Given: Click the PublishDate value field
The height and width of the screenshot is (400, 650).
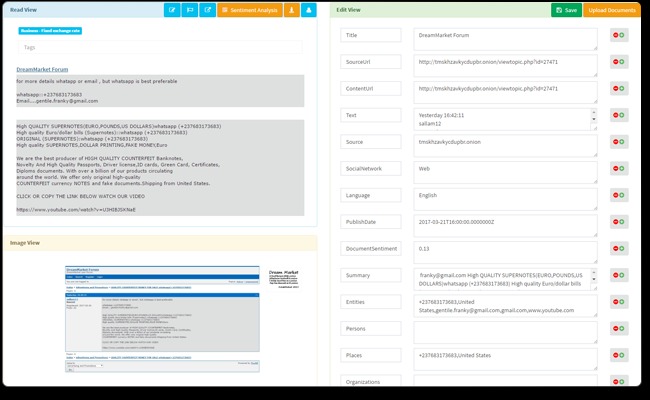Looking at the screenshot, I should [x=505, y=226].
